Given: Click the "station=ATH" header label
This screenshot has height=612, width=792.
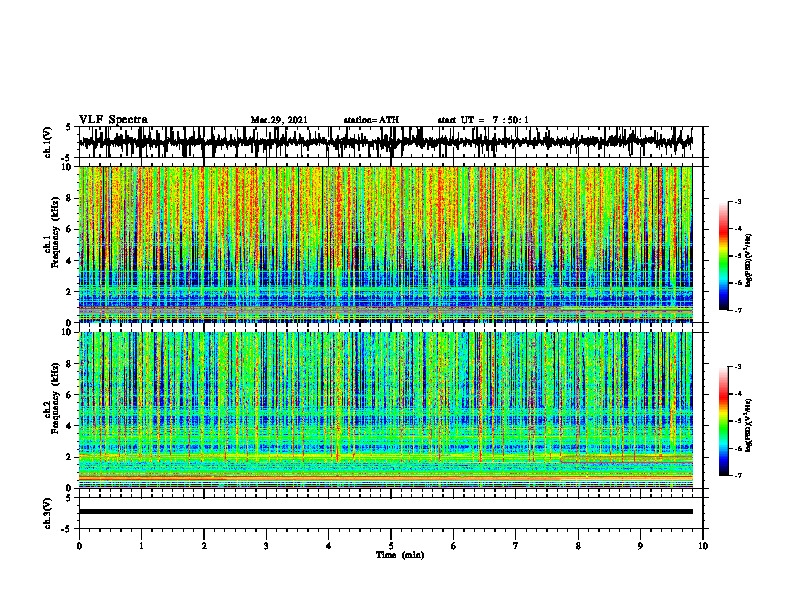Looking at the screenshot, I should [x=371, y=120].
